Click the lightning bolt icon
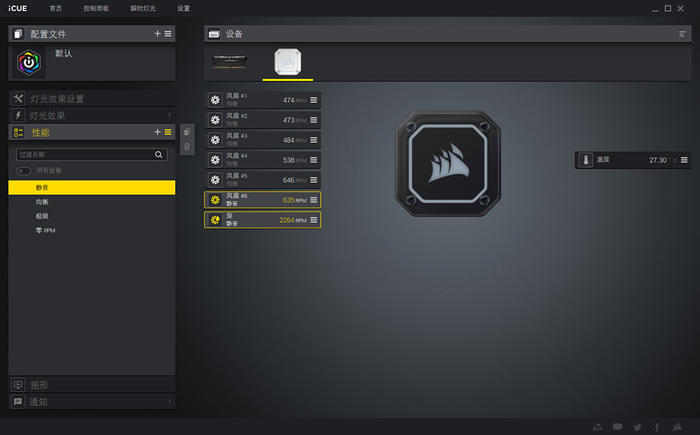Image resolution: width=700 pixels, height=435 pixels. (18, 115)
